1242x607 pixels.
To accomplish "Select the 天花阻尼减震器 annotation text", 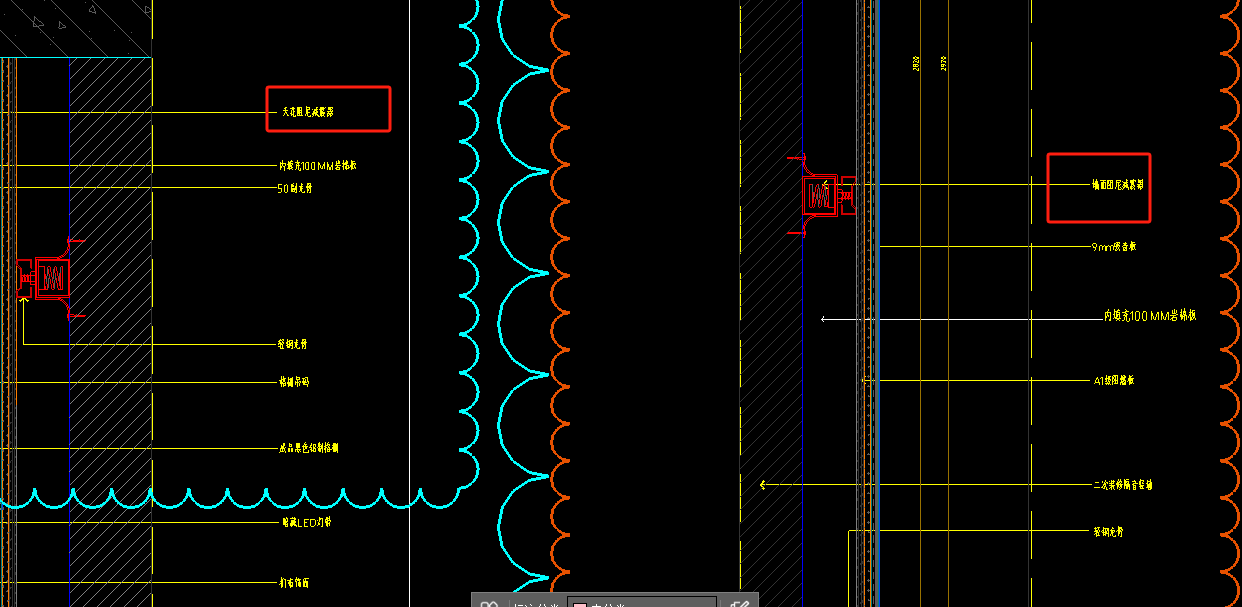I will [x=307, y=112].
